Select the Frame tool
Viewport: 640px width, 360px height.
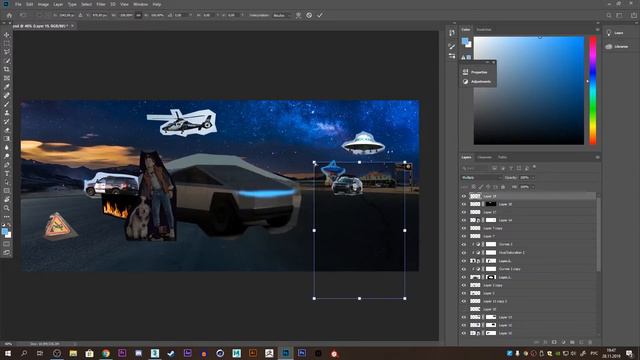coord(7,78)
